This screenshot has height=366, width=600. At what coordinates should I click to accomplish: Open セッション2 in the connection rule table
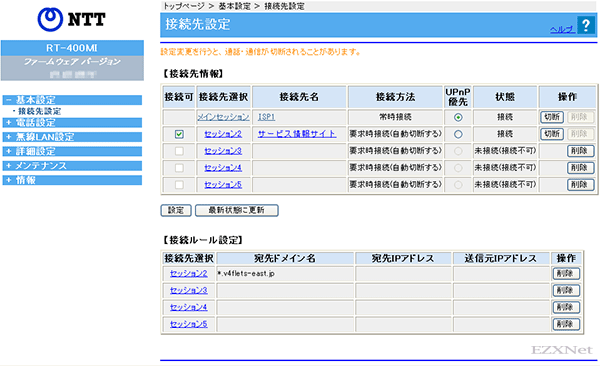click(189, 273)
